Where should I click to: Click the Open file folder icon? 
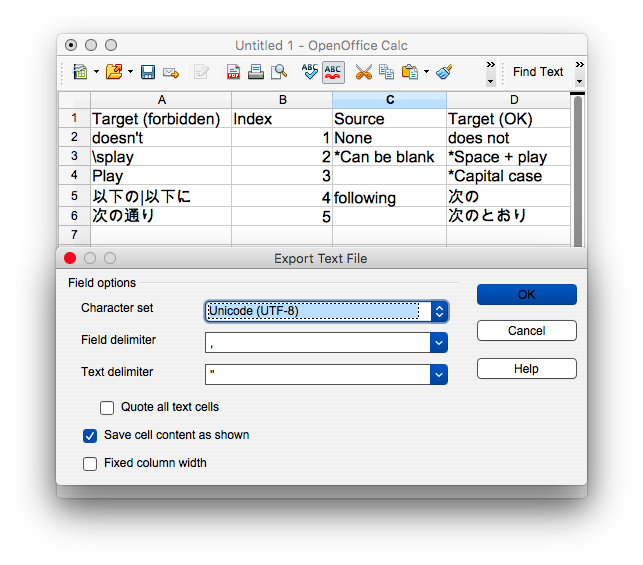pyautogui.click(x=114, y=72)
